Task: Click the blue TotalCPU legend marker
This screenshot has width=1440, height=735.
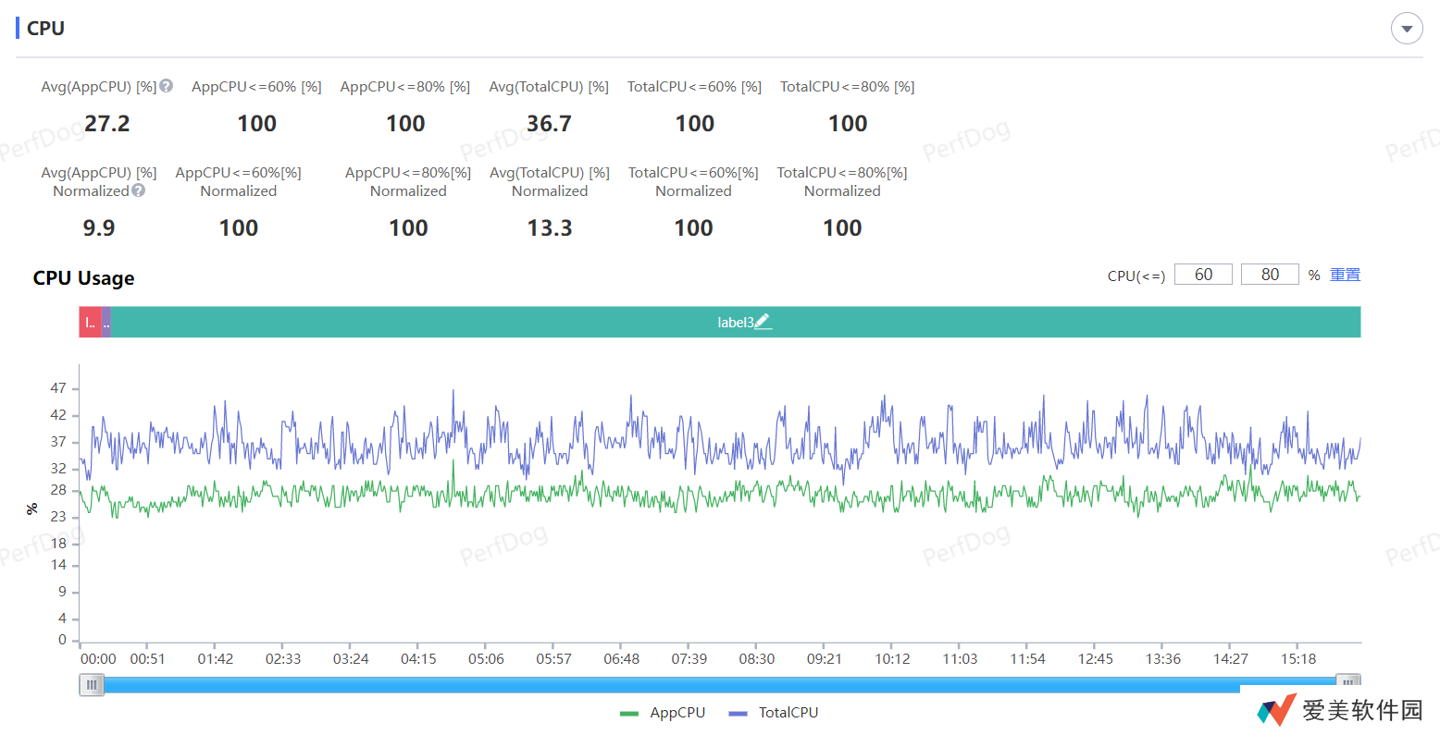Action: click(x=738, y=713)
